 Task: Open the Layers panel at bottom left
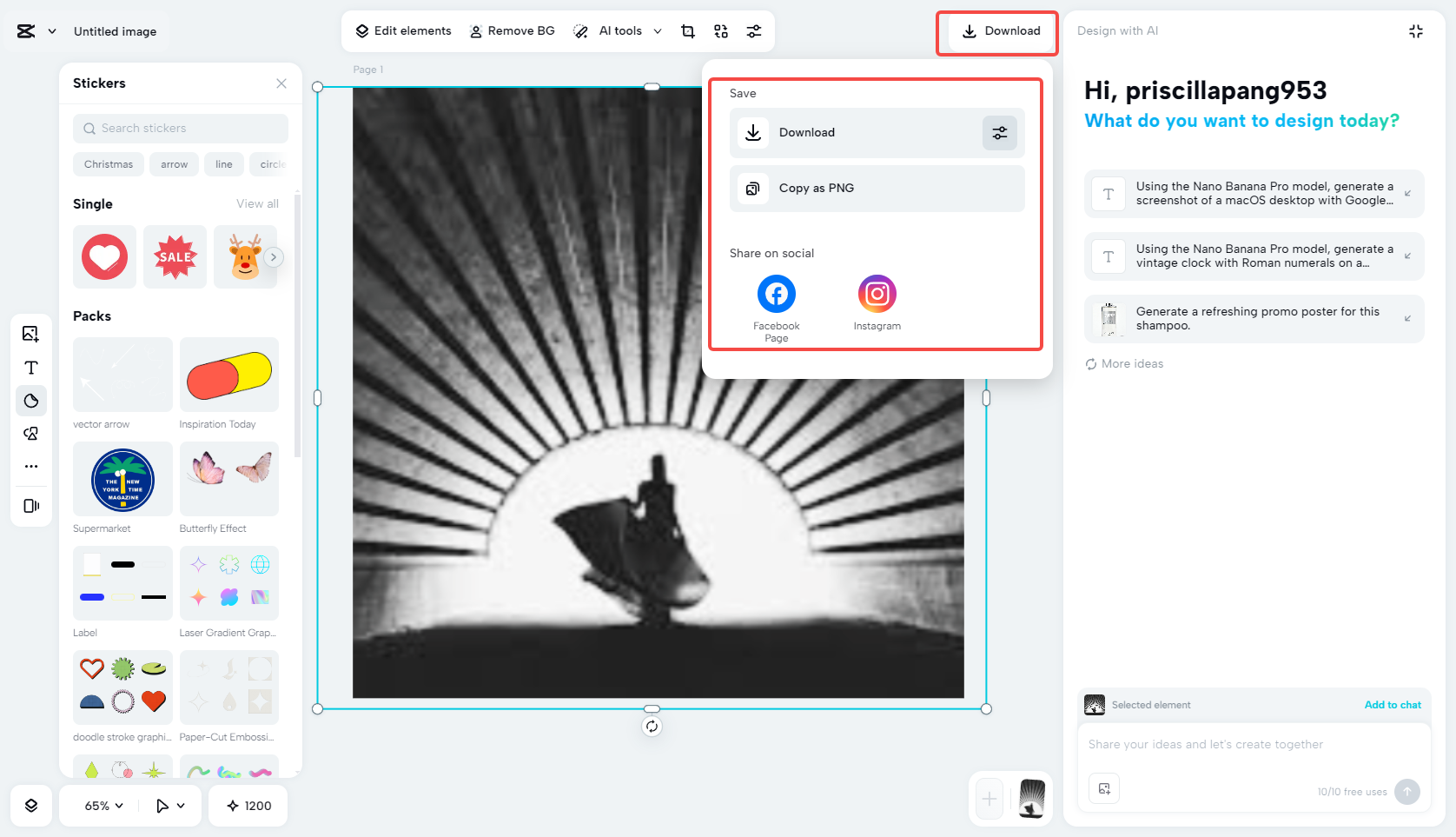[x=31, y=806]
